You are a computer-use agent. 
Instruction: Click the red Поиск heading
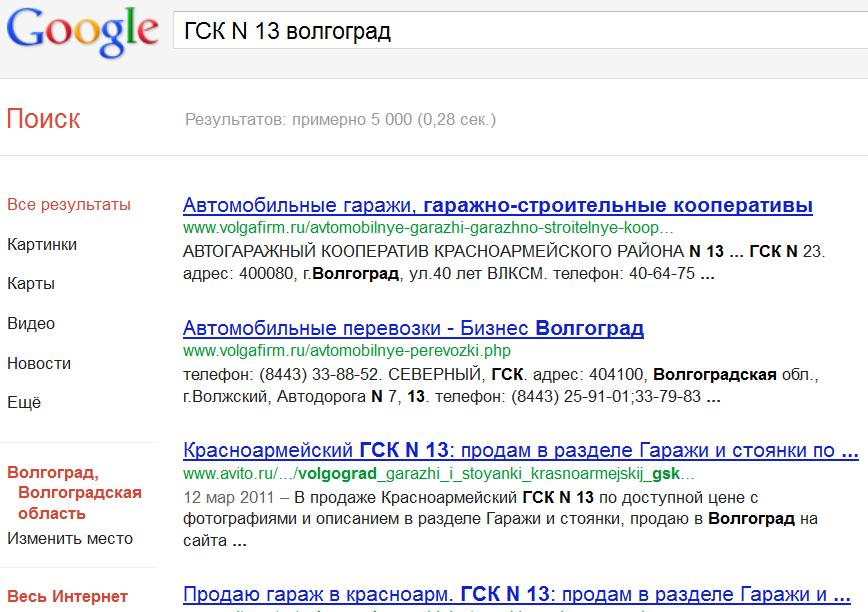click(43, 119)
